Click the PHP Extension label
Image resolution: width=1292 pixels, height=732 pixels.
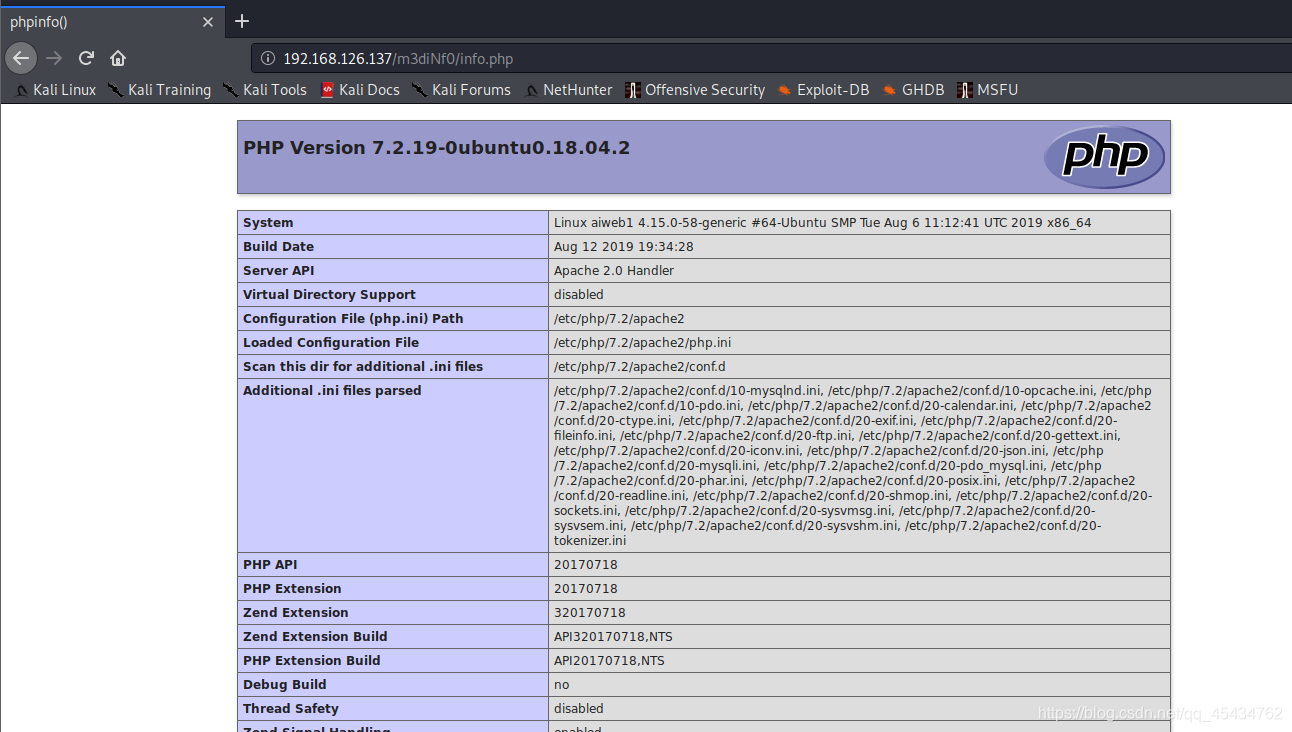point(292,589)
